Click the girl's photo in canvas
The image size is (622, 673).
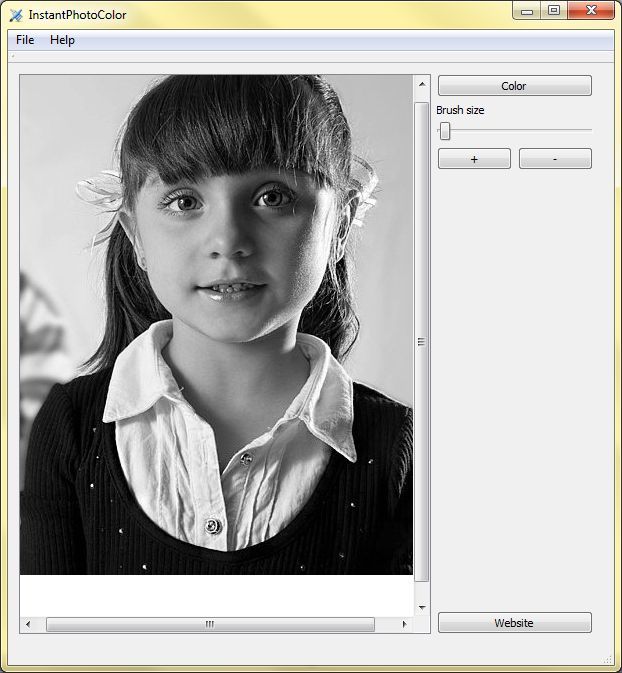216,325
